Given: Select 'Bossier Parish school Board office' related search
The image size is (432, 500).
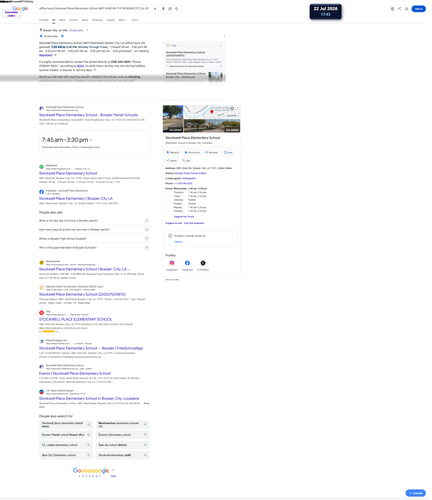Looking at the screenshot, I should (66, 435).
